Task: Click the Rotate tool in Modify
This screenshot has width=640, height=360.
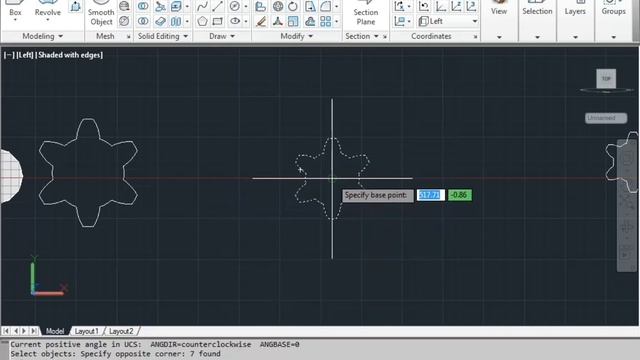Action: pos(293,6)
